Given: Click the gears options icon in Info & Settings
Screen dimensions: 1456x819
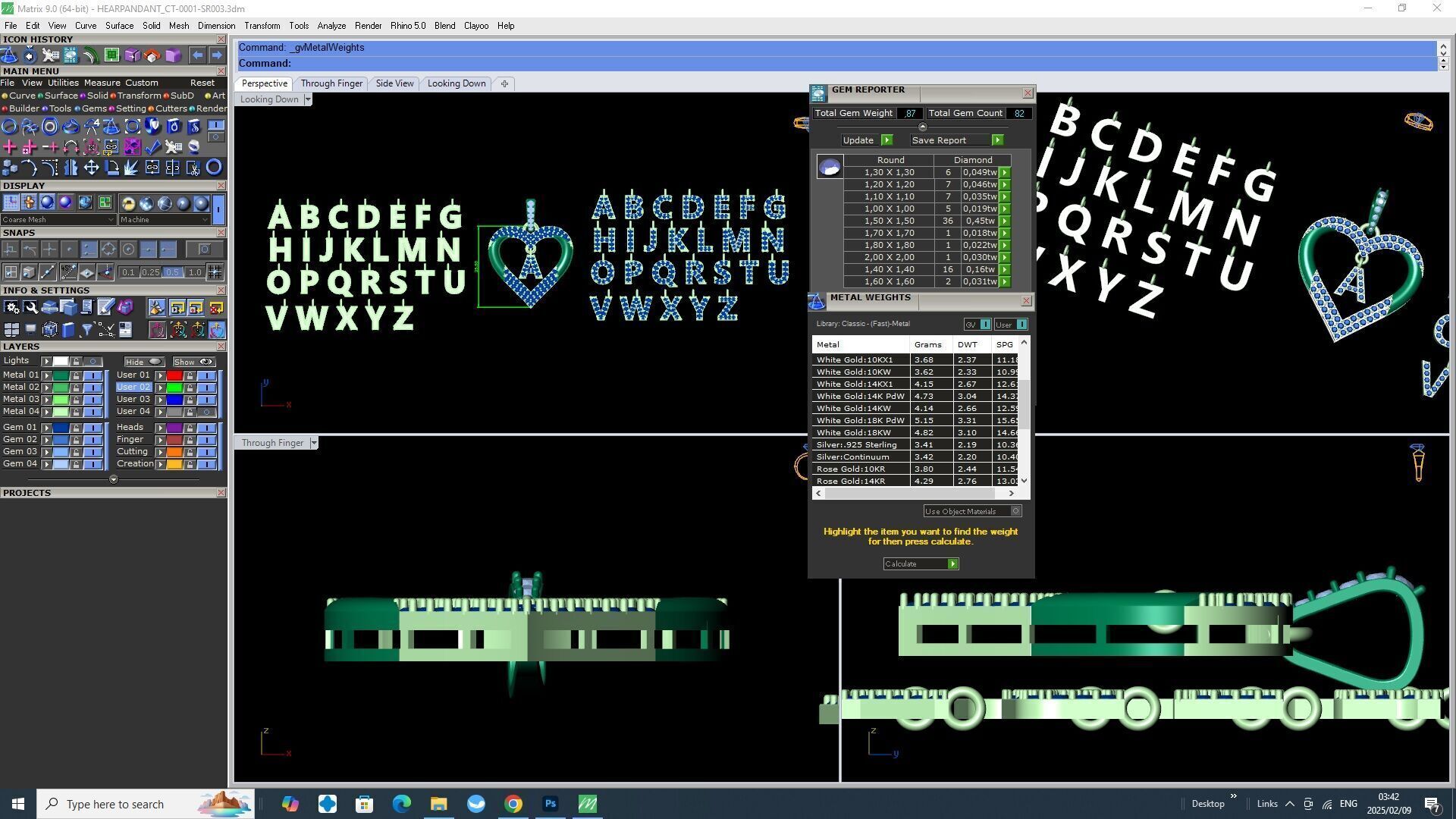Looking at the screenshot, I should click(11, 307).
